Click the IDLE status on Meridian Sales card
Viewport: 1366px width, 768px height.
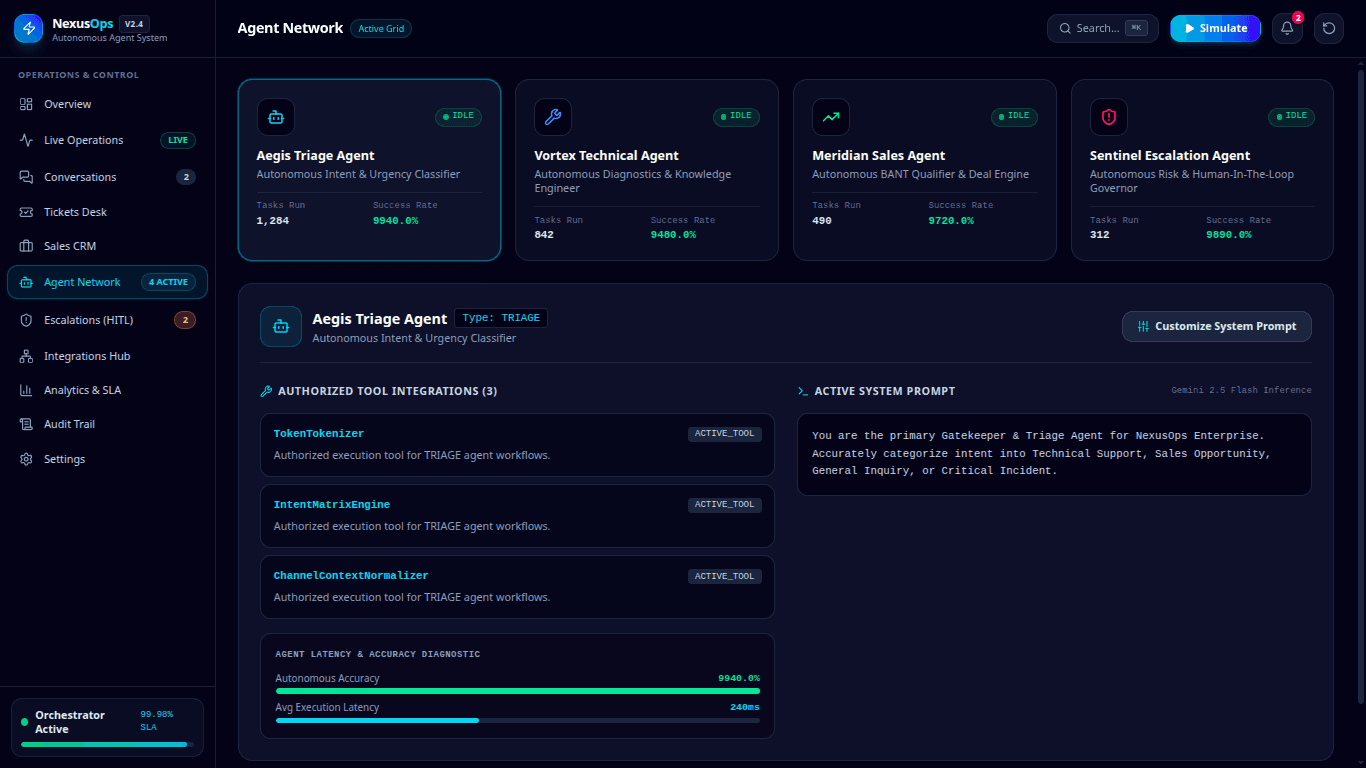point(1014,117)
